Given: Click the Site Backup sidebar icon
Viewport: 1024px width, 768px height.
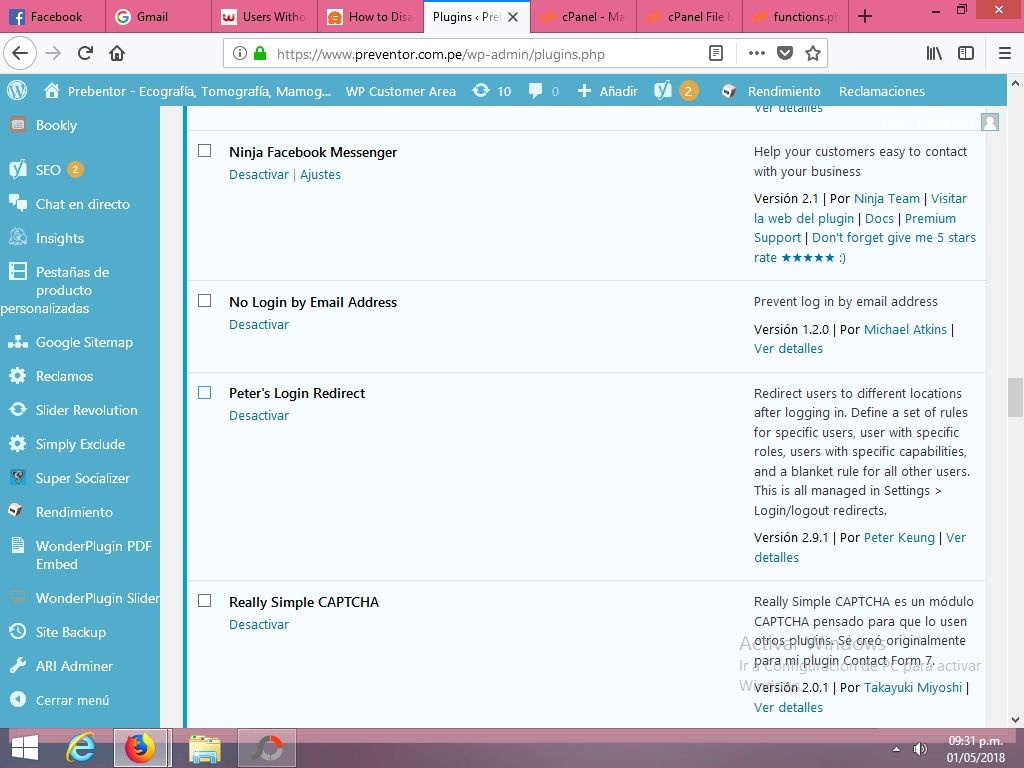Looking at the screenshot, I should tap(18, 632).
